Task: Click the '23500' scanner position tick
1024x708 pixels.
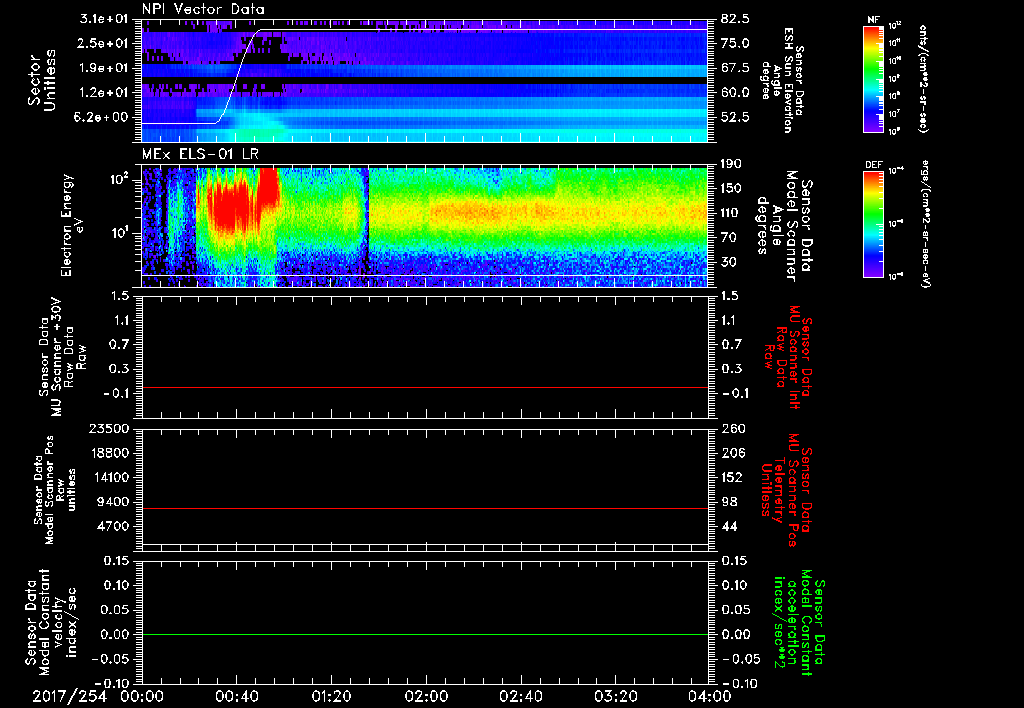Action: coord(108,429)
